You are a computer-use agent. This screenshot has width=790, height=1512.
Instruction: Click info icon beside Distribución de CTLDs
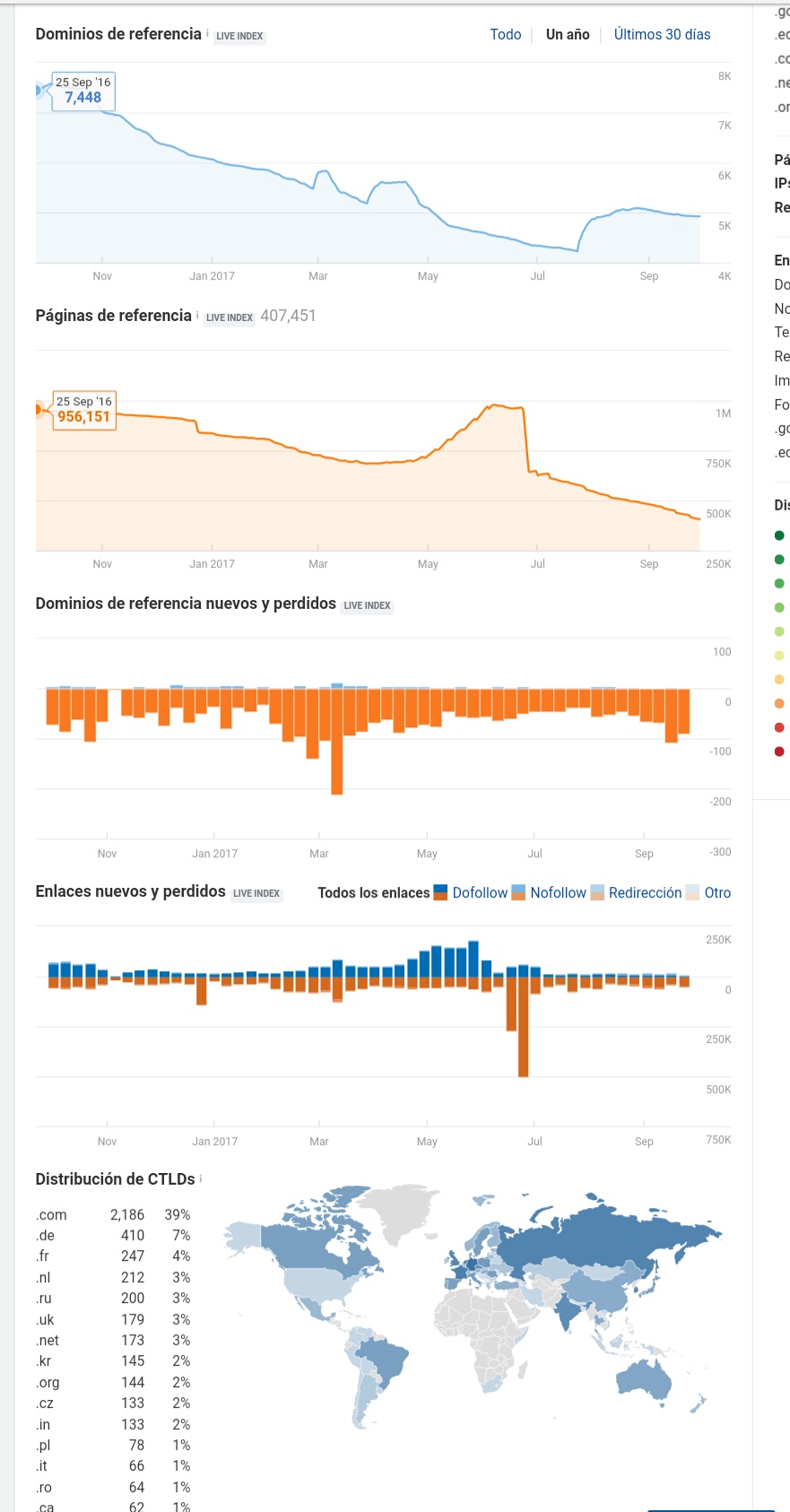tap(201, 1178)
